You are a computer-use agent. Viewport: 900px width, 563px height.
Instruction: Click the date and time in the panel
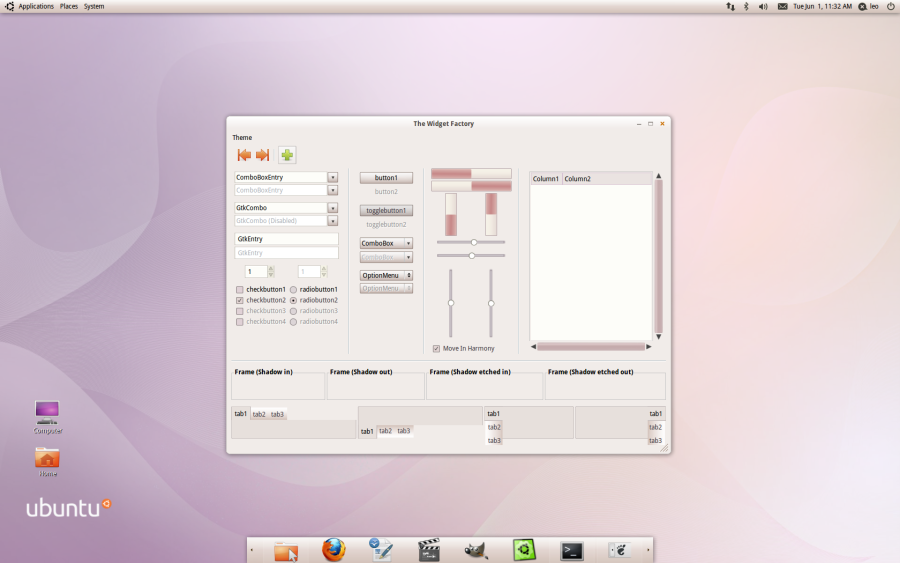pyautogui.click(x=823, y=6)
